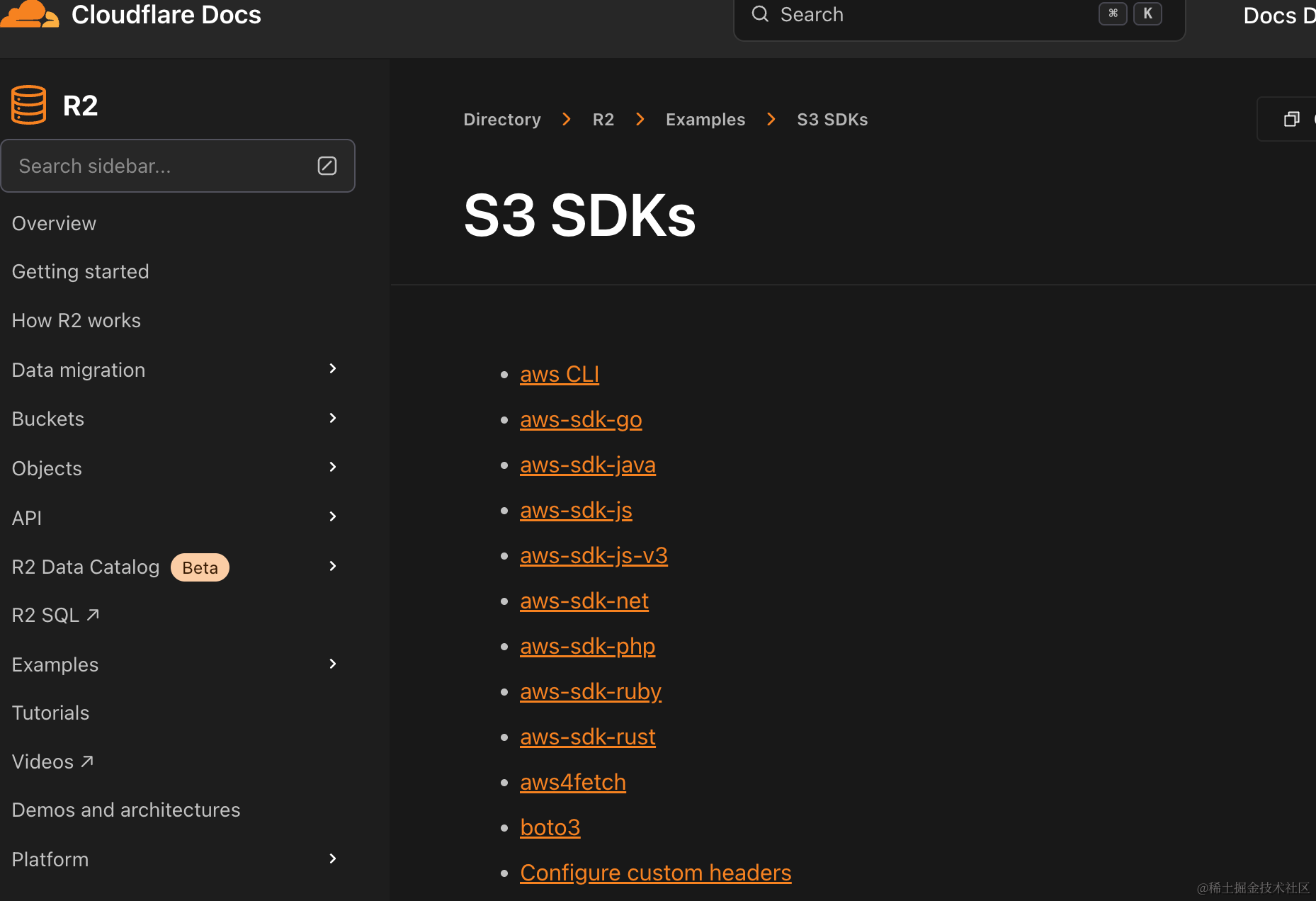
Task: Focus the Search sidebar input field
Action: 178,166
